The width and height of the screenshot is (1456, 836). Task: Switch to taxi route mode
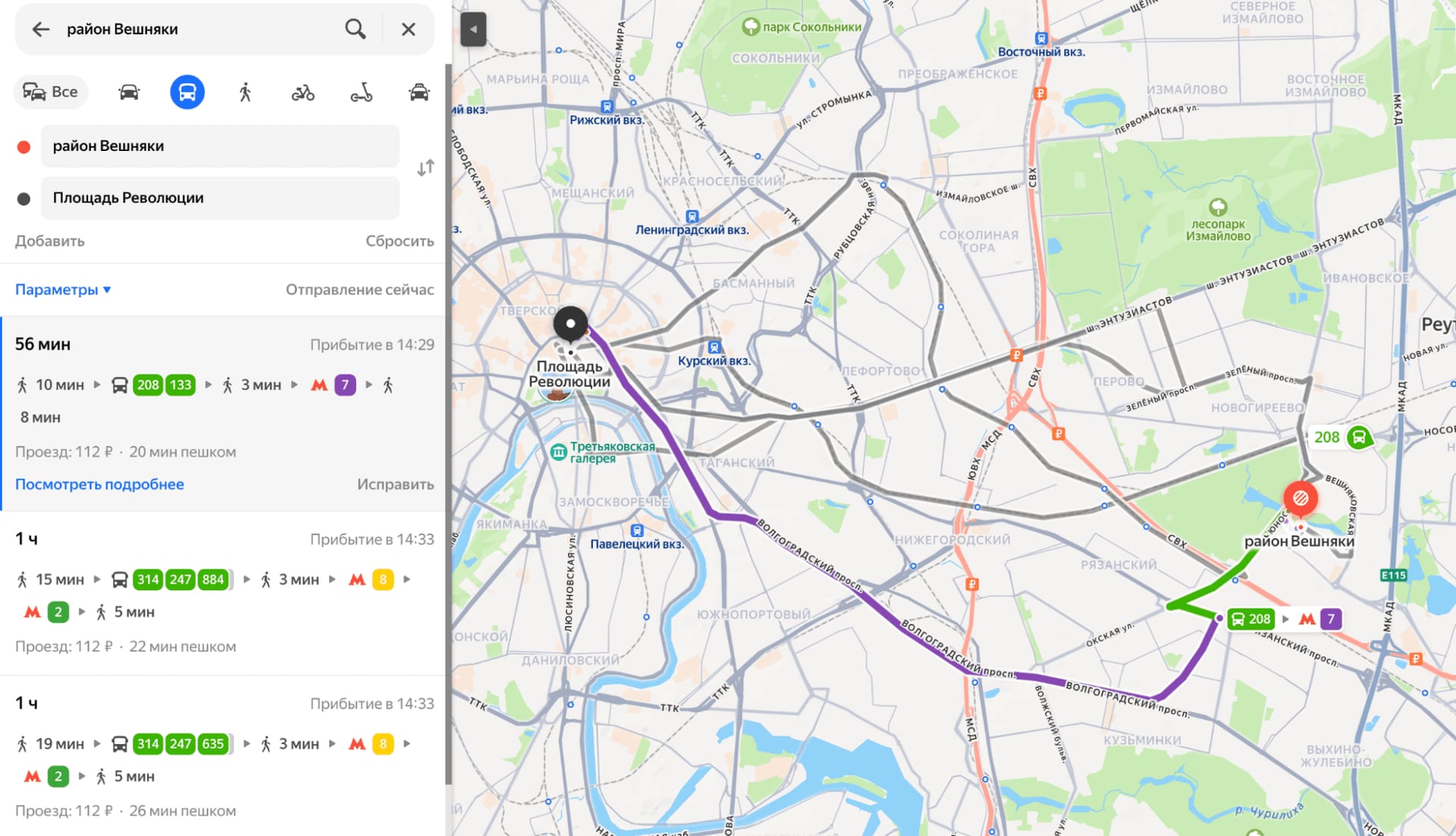419,92
